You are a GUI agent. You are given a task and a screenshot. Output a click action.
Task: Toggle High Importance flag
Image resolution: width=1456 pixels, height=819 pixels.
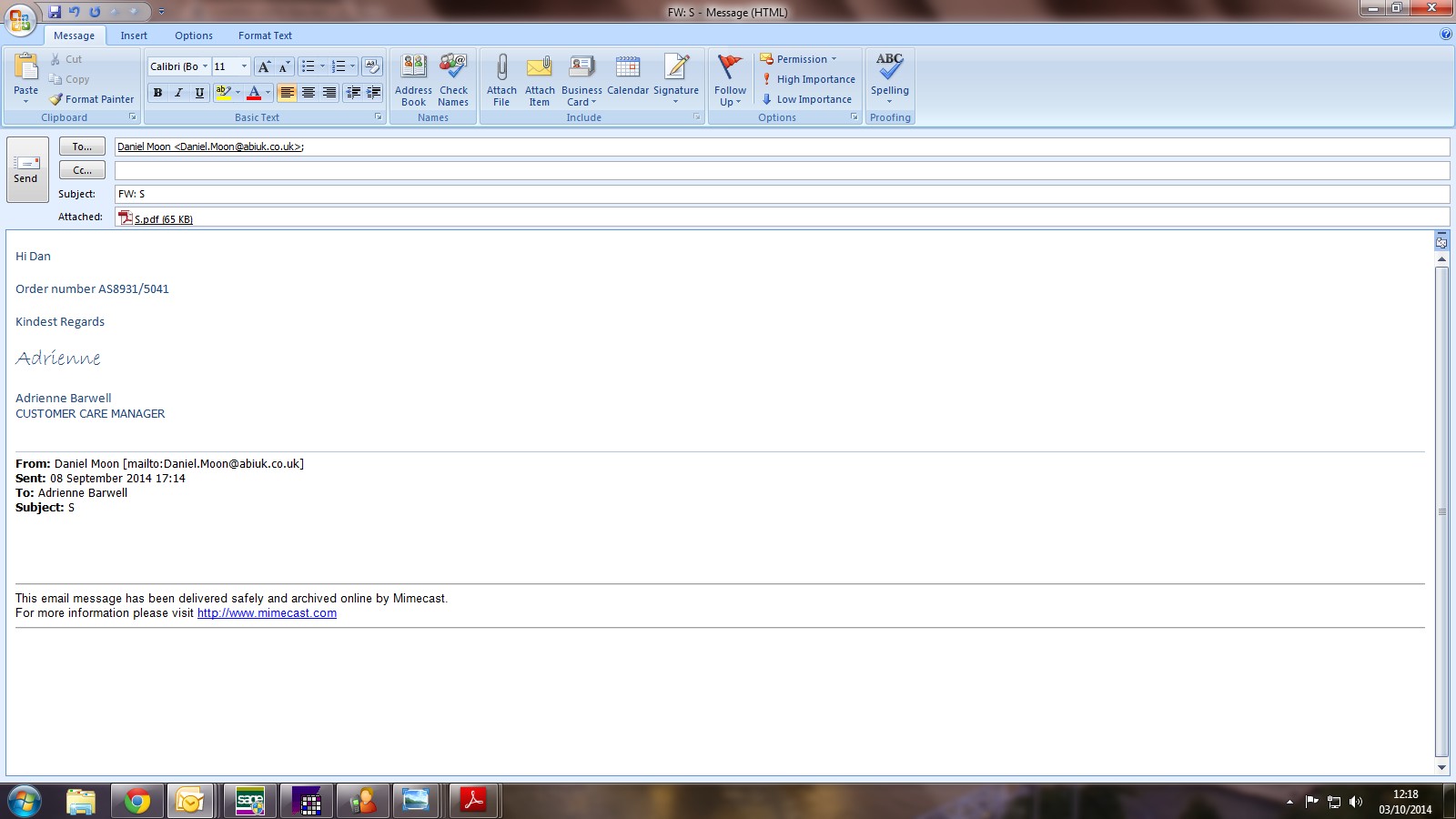click(x=808, y=79)
